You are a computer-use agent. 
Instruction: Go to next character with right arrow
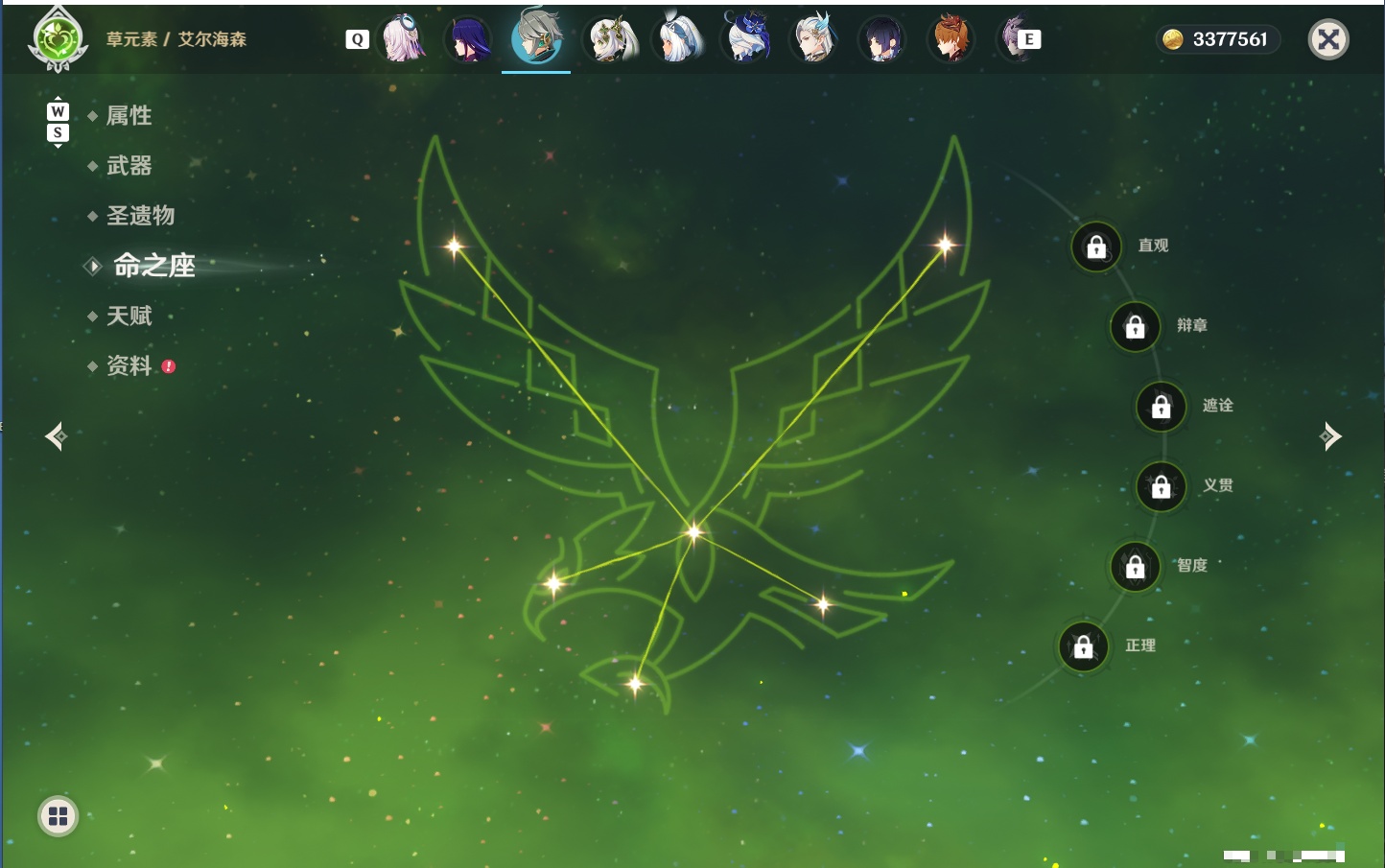tap(1330, 436)
